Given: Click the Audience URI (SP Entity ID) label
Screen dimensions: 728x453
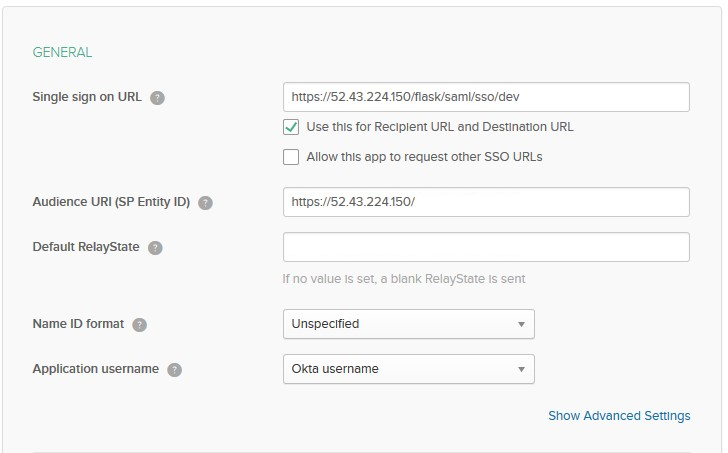Looking at the screenshot, I should coord(111,202).
